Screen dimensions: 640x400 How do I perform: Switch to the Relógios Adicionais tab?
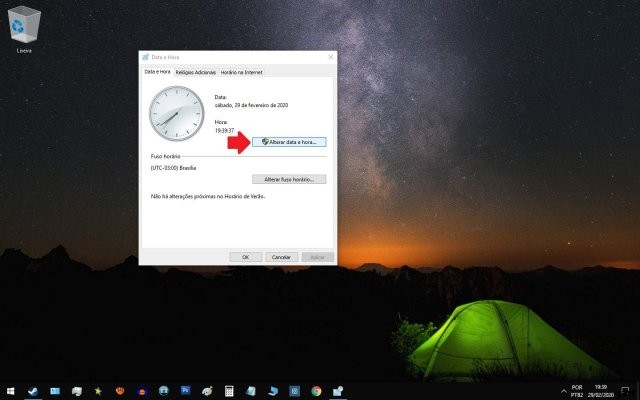tap(196, 72)
